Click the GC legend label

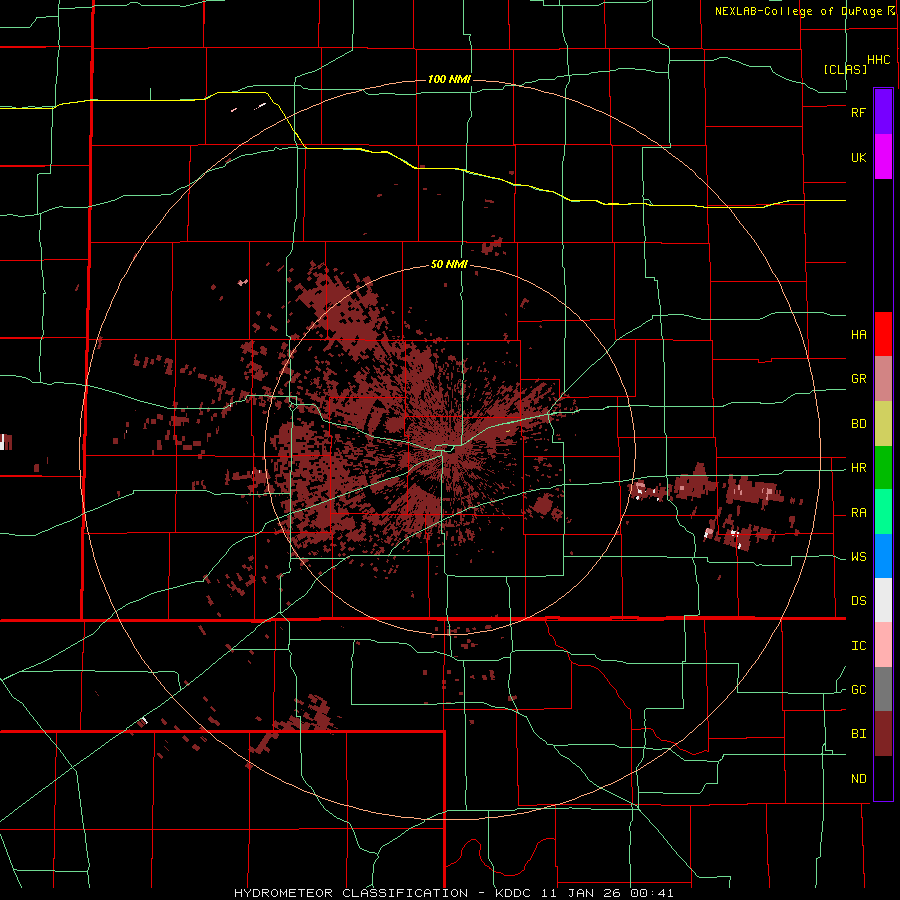[859, 690]
